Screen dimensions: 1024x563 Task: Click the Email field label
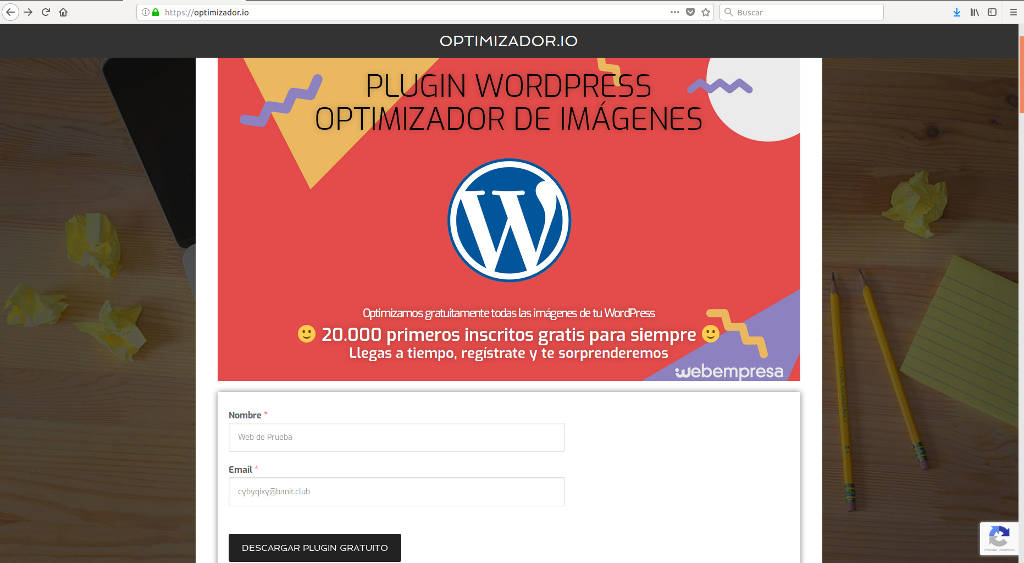(x=240, y=470)
